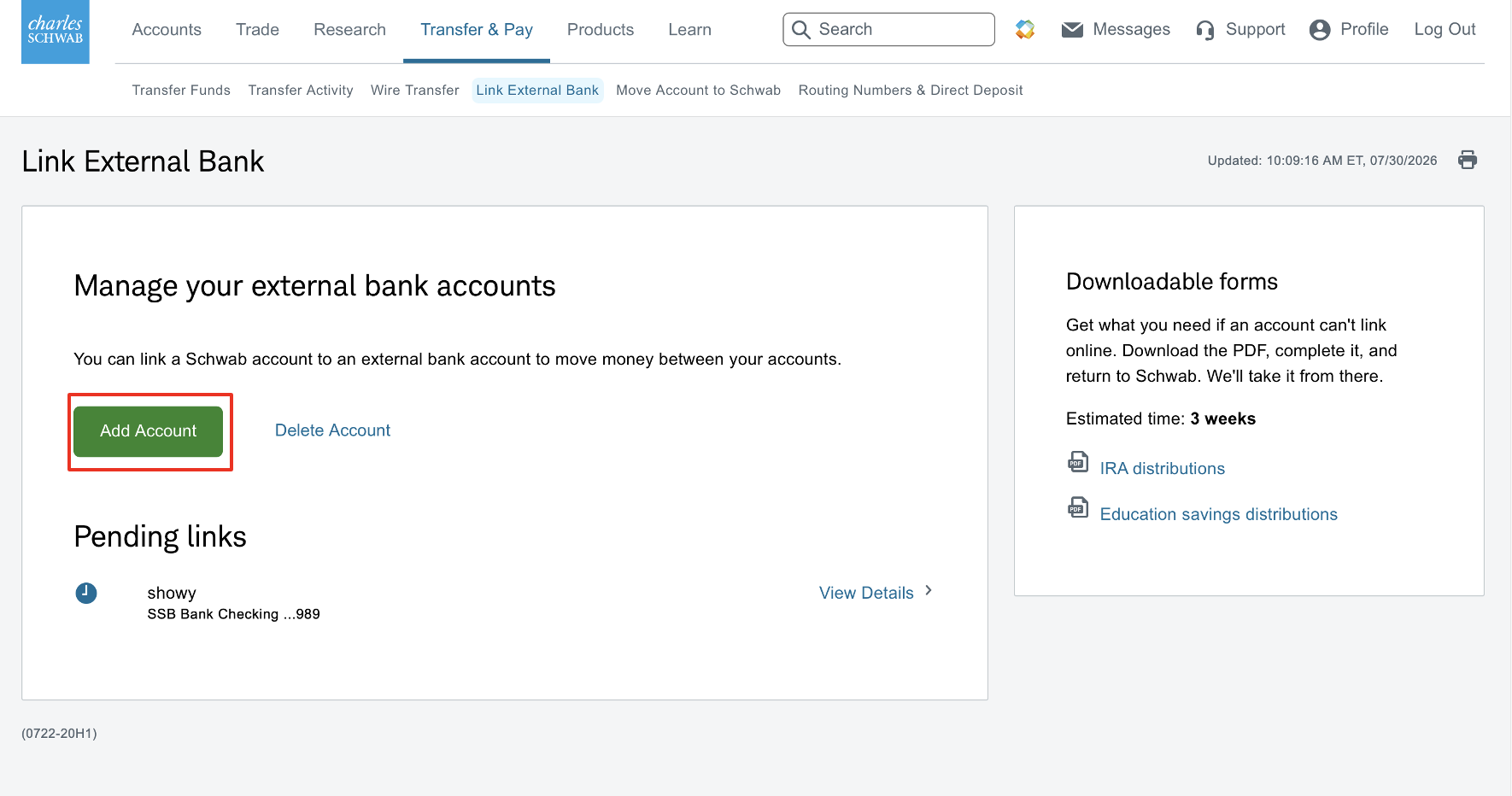Click the Add Account button
The width and height of the screenshot is (1512, 796).
pyautogui.click(x=149, y=431)
